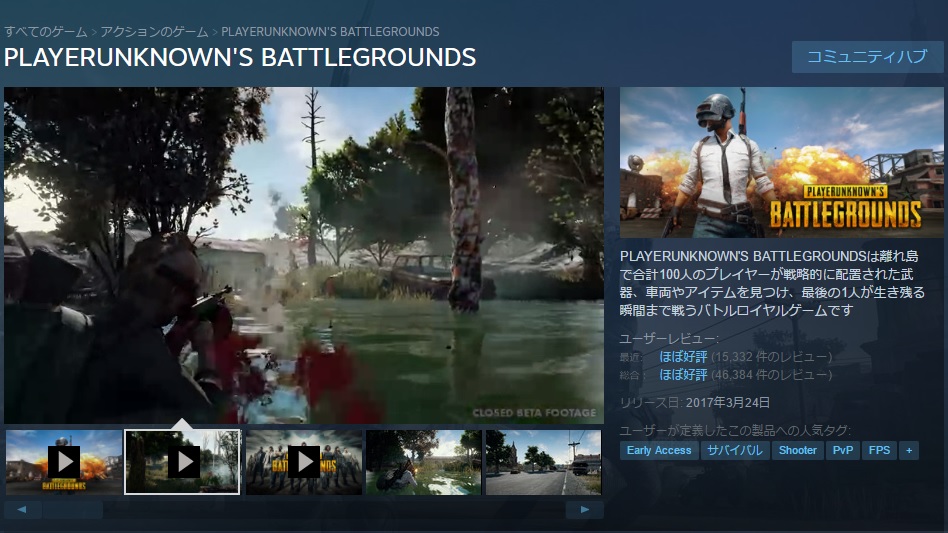View the road and church screenshot thumbnail

[x=544, y=462]
